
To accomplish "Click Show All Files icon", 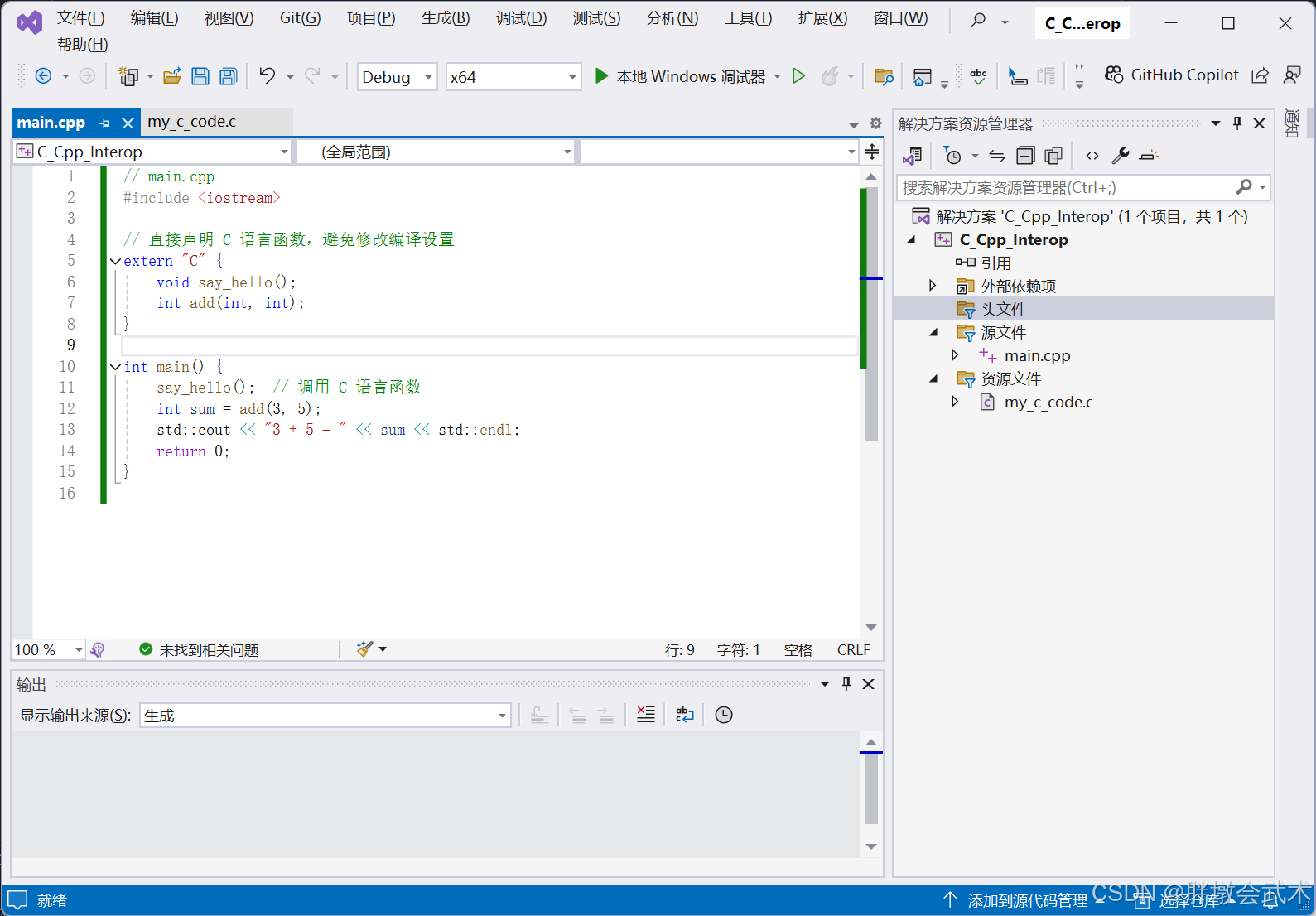I will pyautogui.click(x=1053, y=156).
